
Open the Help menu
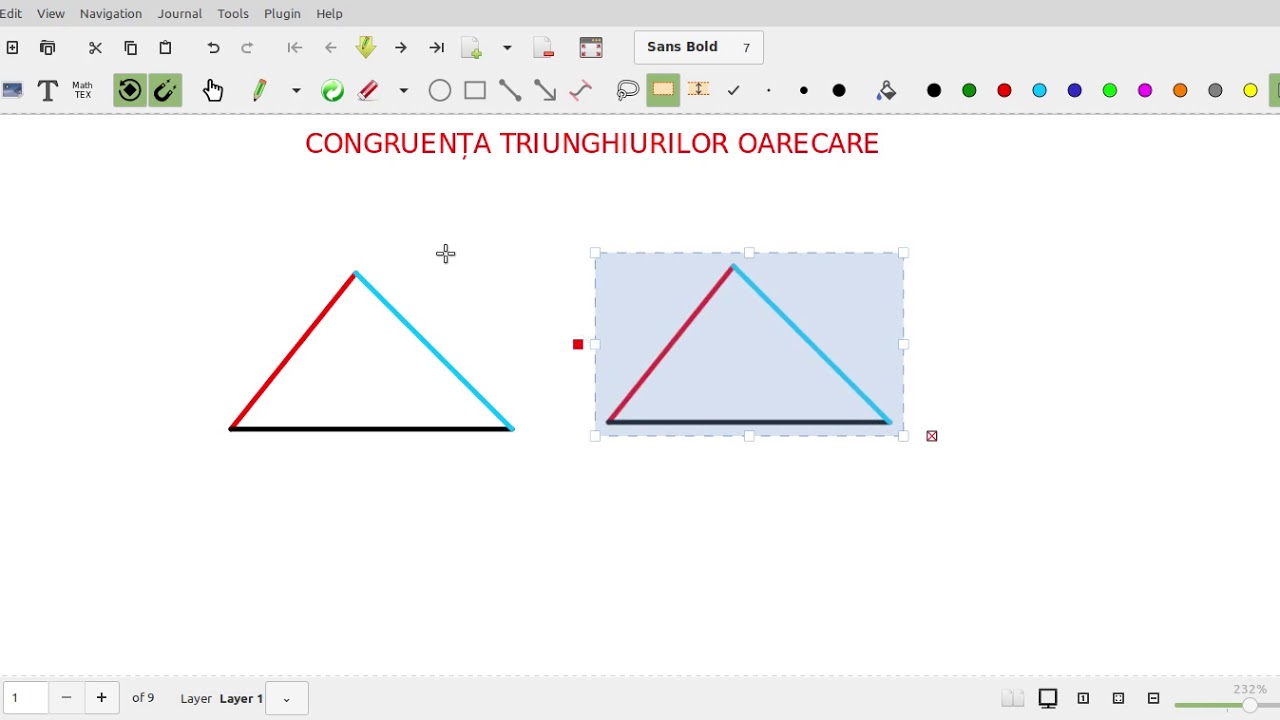pos(329,13)
